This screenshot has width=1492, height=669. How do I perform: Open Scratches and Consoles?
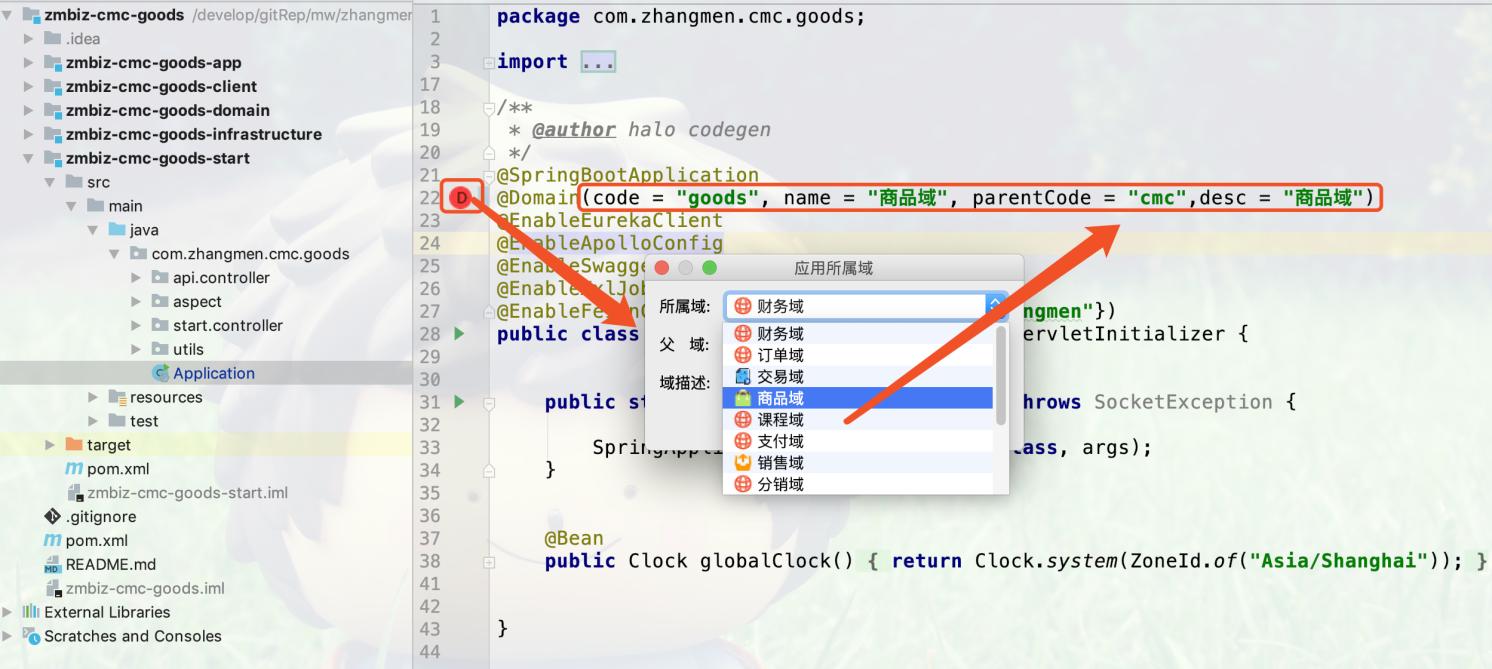click(x=132, y=636)
